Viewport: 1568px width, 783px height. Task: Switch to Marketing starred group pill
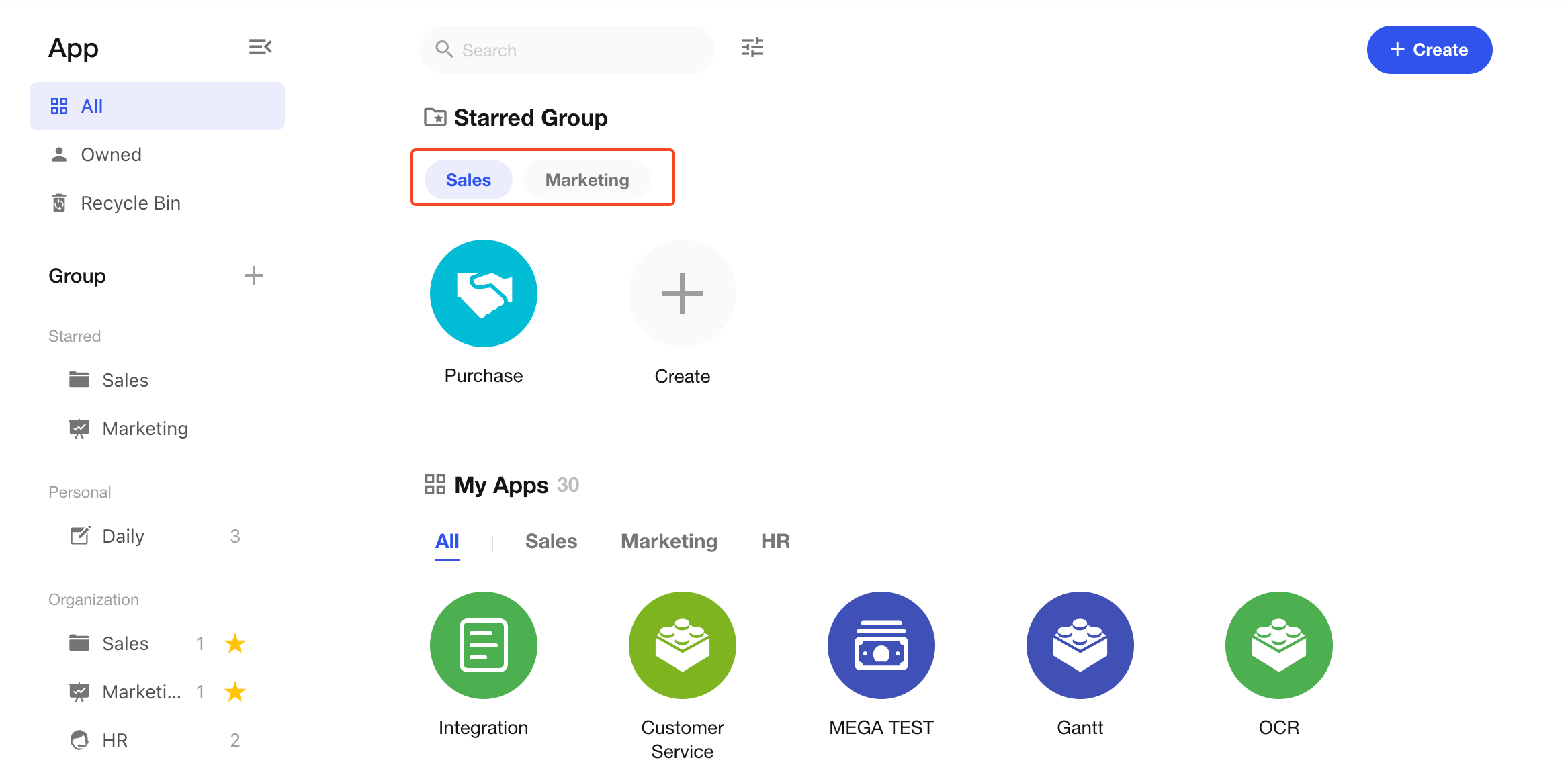point(586,180)
